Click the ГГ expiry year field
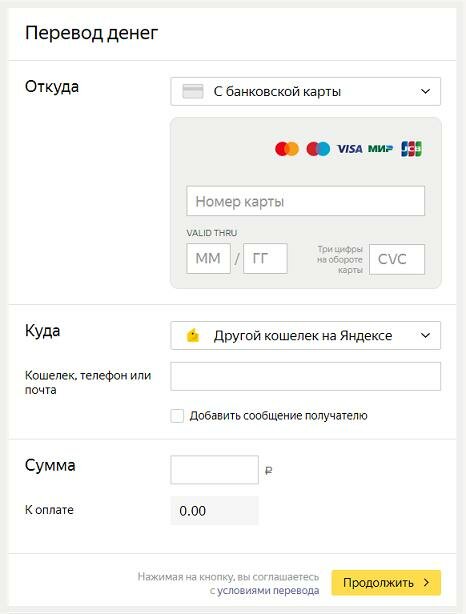 [x=265, y=258]
